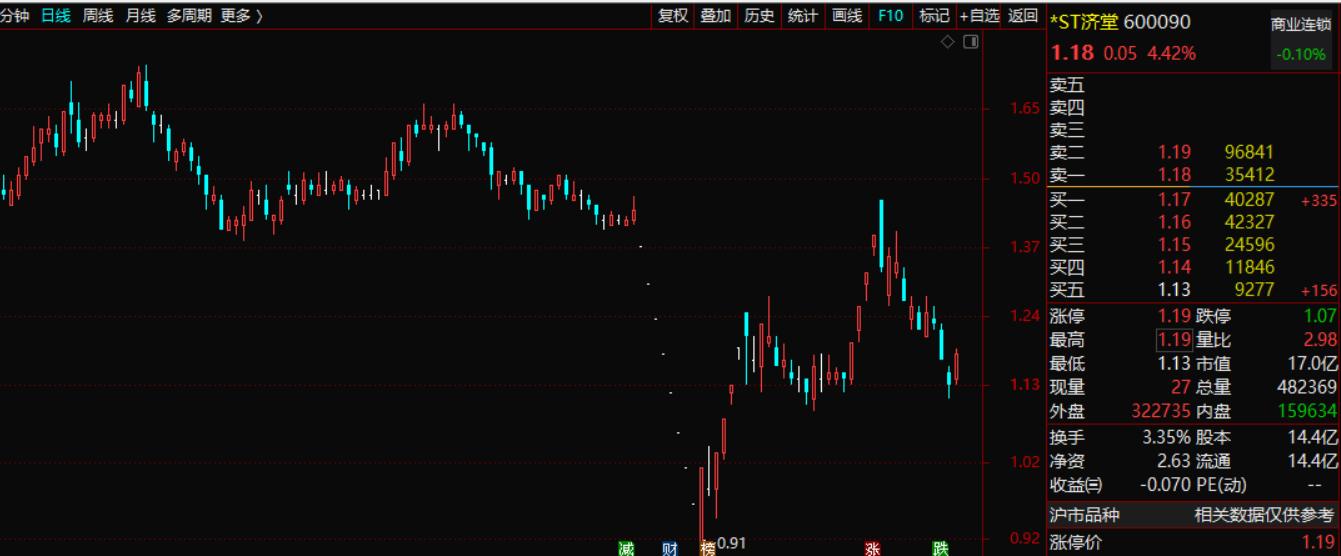Expand the 更多 periods dropdown
This screenshot has width=1341, height=556.
pyautogui.click(x=242, y=15)
